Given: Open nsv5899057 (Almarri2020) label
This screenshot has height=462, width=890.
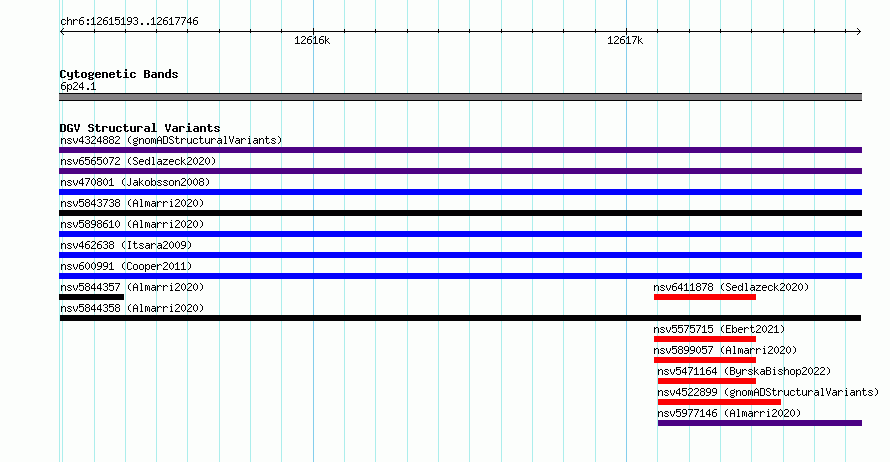Looking at the screenshot, I should pyautogui.click(x=725, y=350).
